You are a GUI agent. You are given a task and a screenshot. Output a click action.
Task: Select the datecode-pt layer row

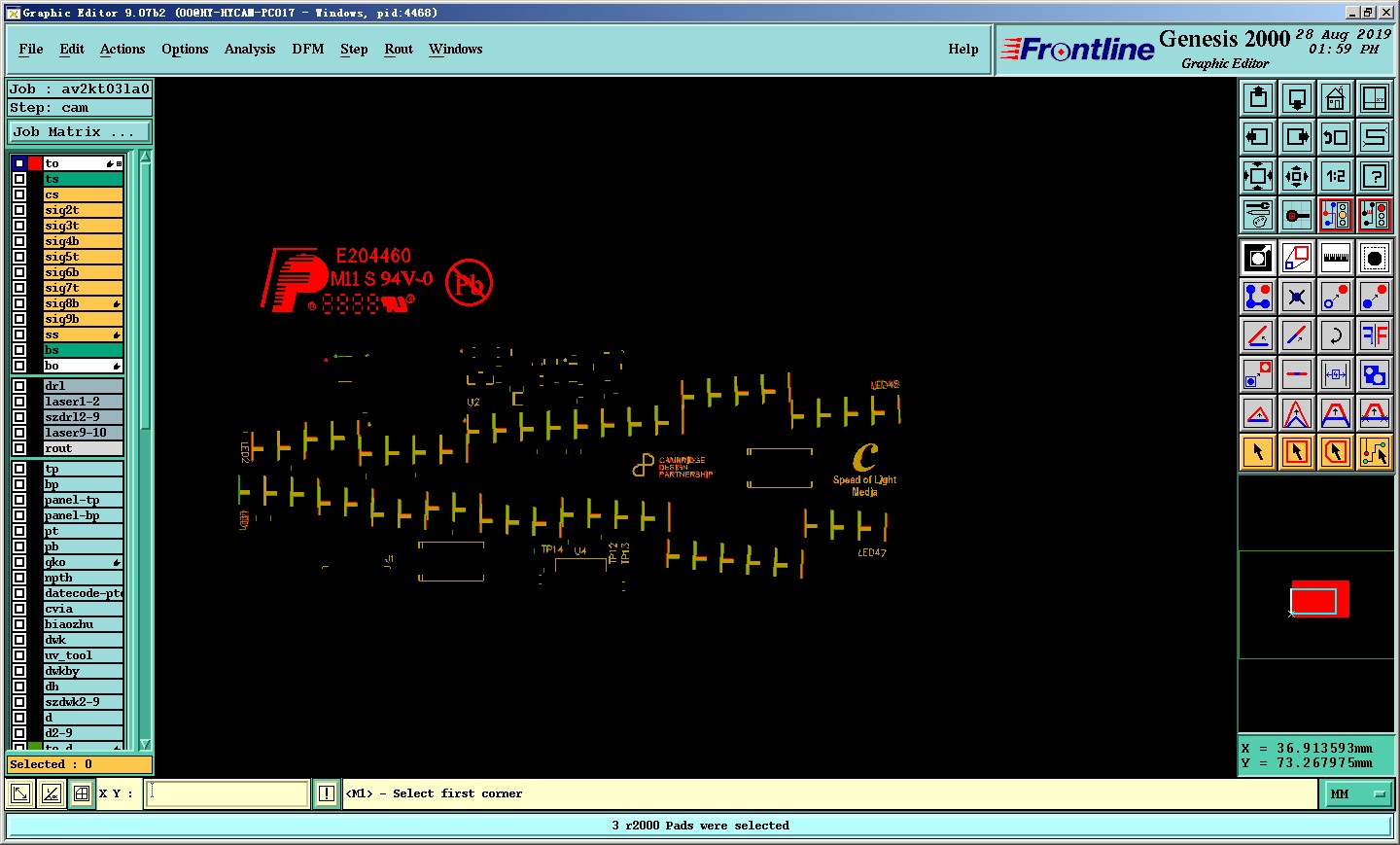[x=83, y=593]
